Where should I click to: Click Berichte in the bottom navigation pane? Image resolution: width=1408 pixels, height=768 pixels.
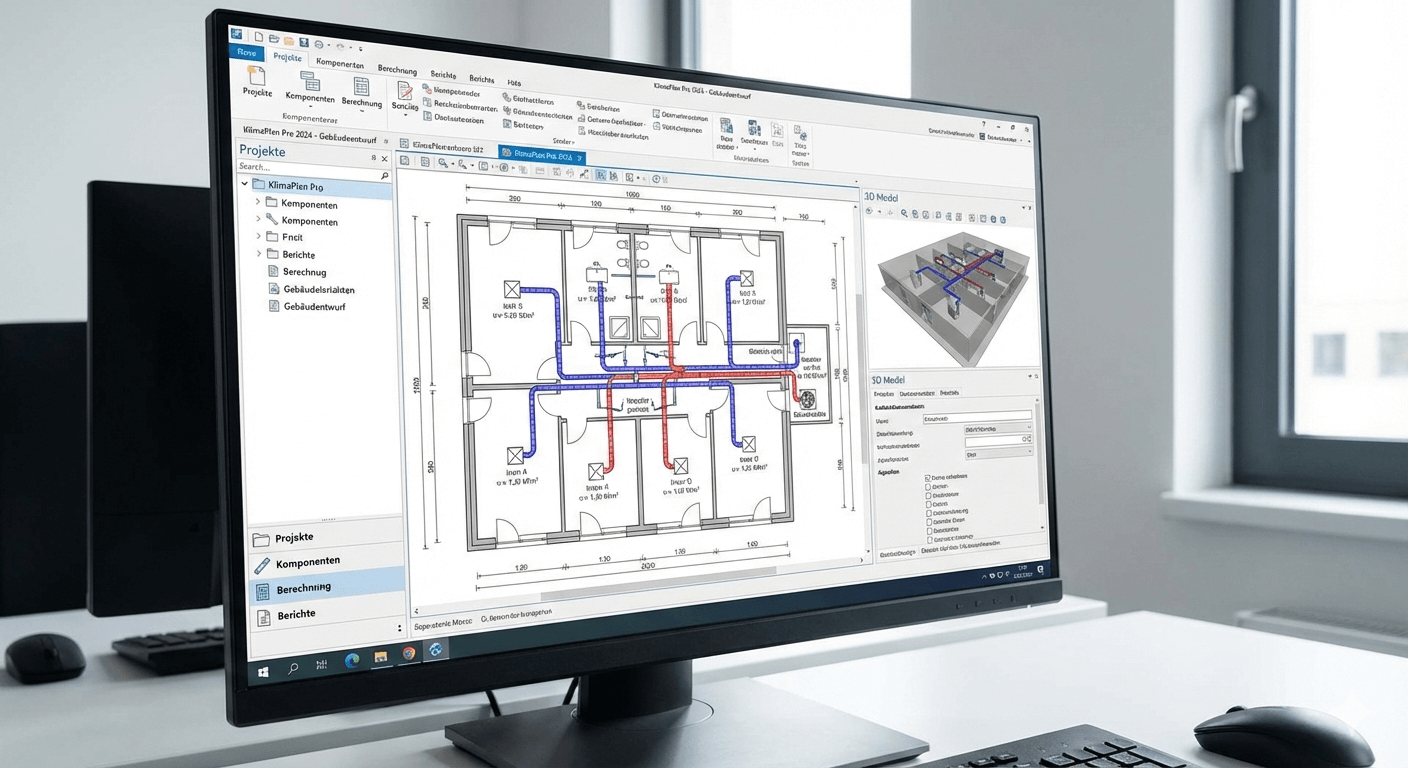click(x=326, y=613)
